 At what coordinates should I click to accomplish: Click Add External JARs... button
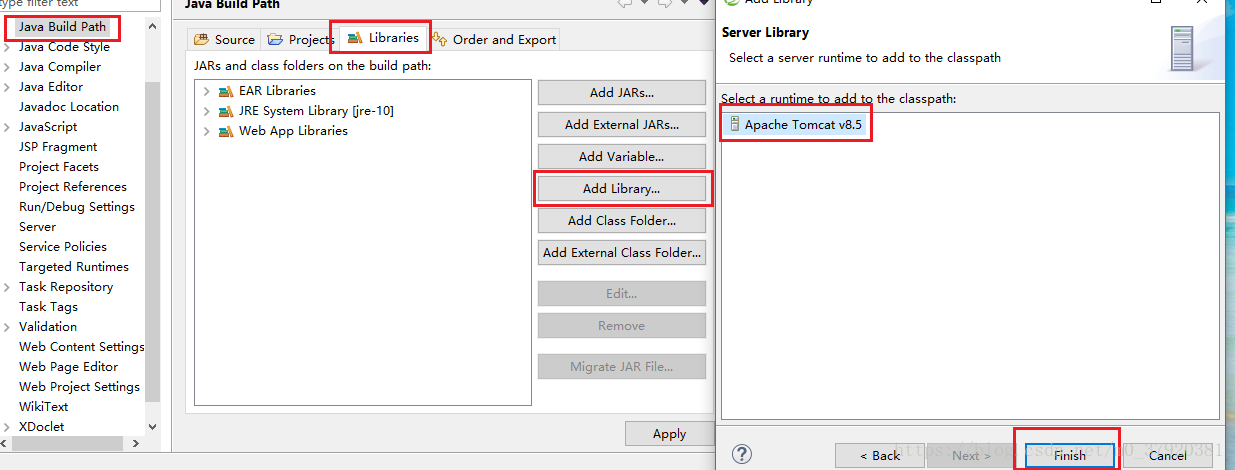pyautogui.click(x=621, y=125)
